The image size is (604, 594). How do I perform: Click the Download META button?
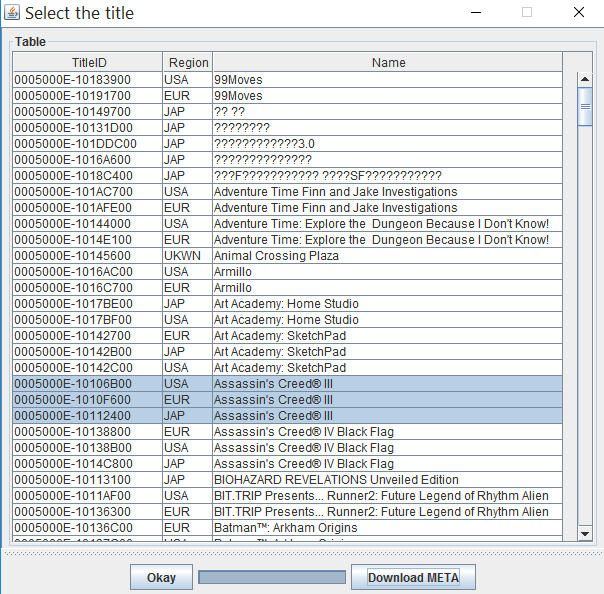(x=413, y=577)
